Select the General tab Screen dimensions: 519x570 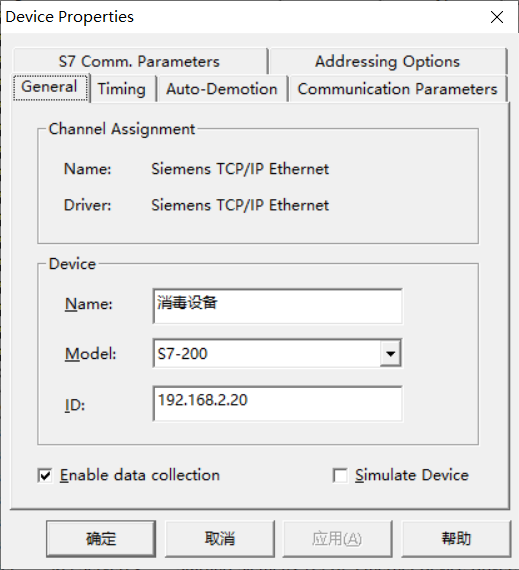(x=50, y=88)
